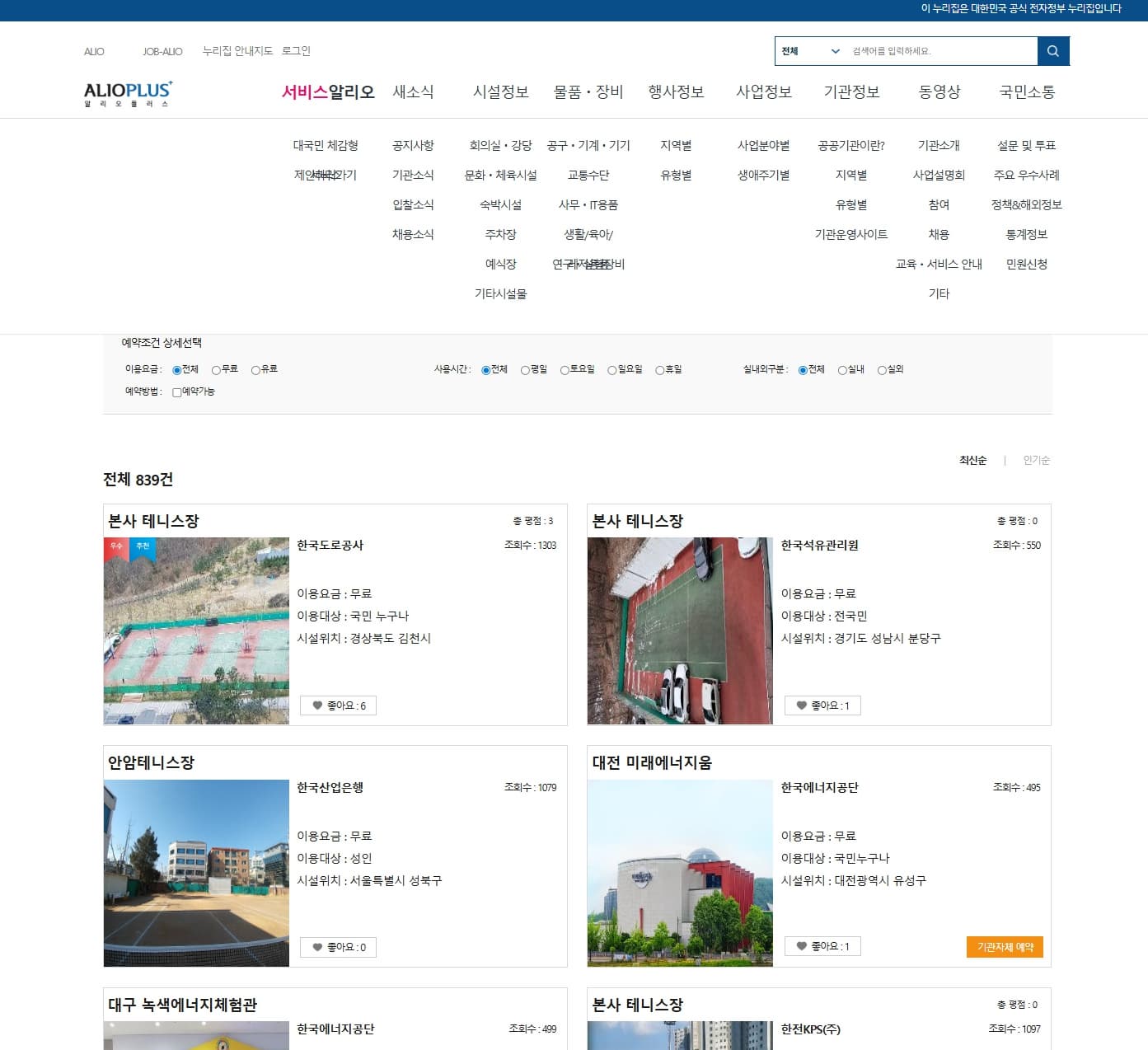Open the 서비스알리오 main menu

(328, 91)
